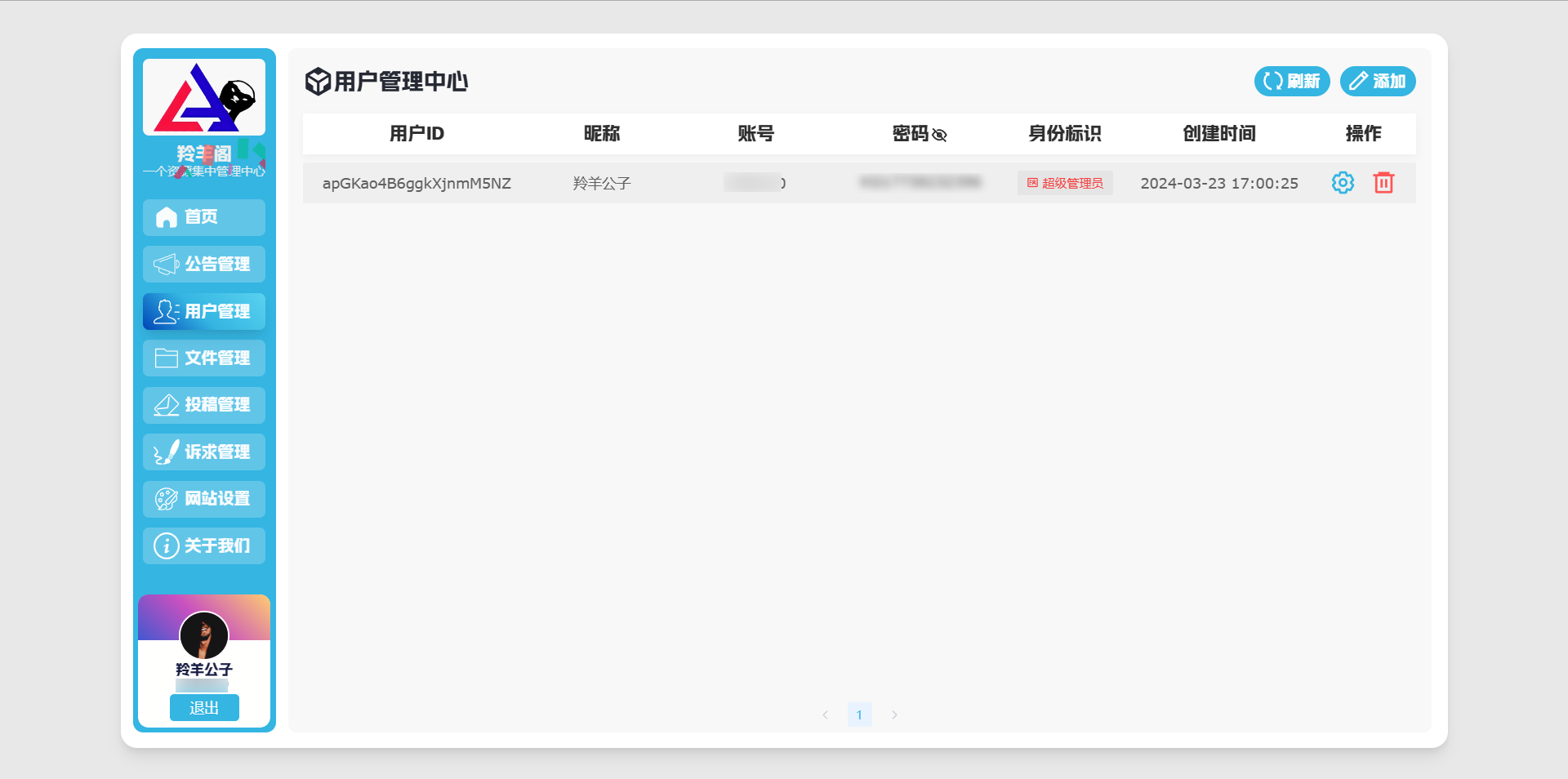Open 公告管理 via the megaphone icon

[166, 264]
